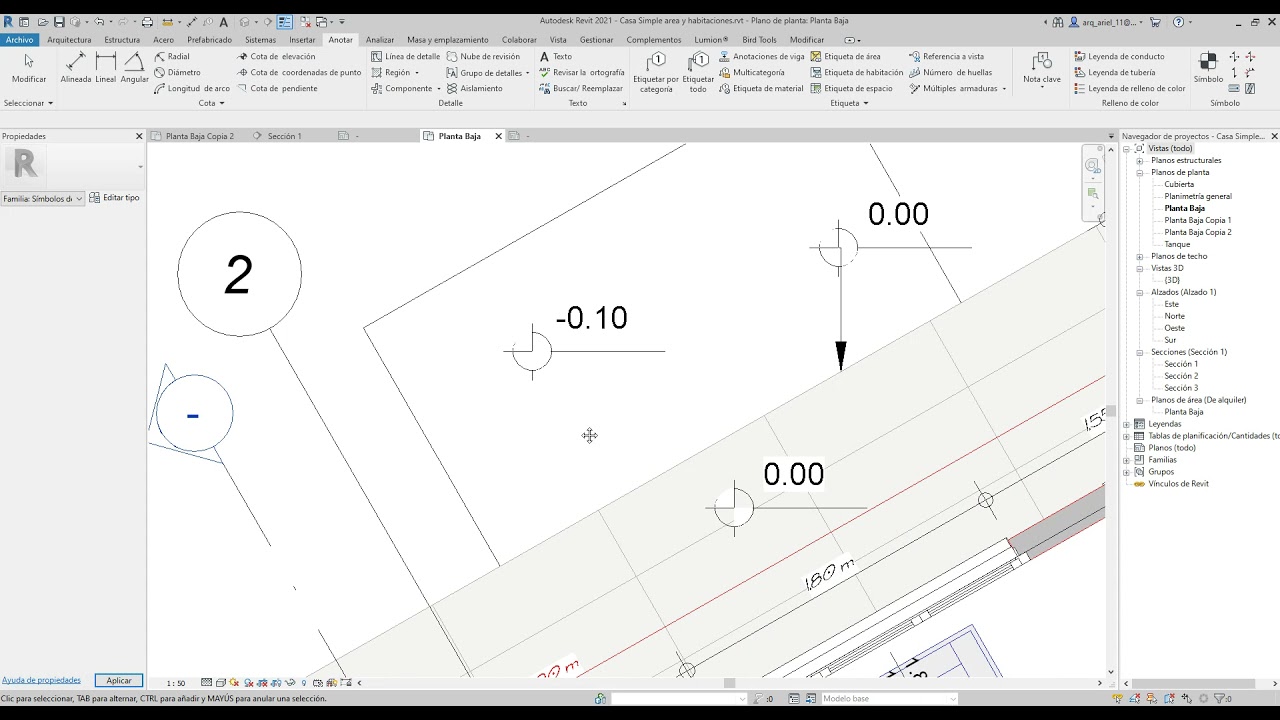Click the Símbolo tool
Screen dimensions: 1280x720
pos(1208,68)
